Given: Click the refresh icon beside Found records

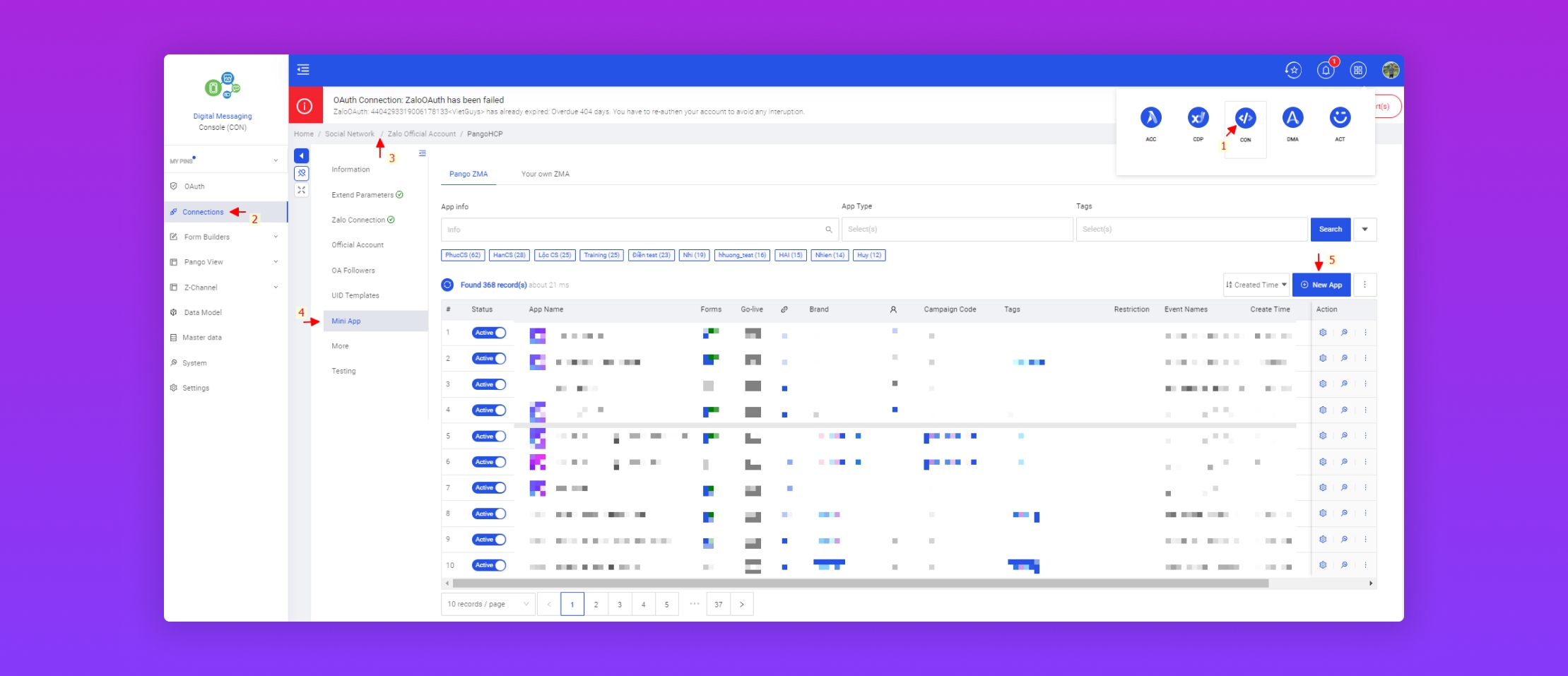Looking at the screenshot, I should pos(447,285).
